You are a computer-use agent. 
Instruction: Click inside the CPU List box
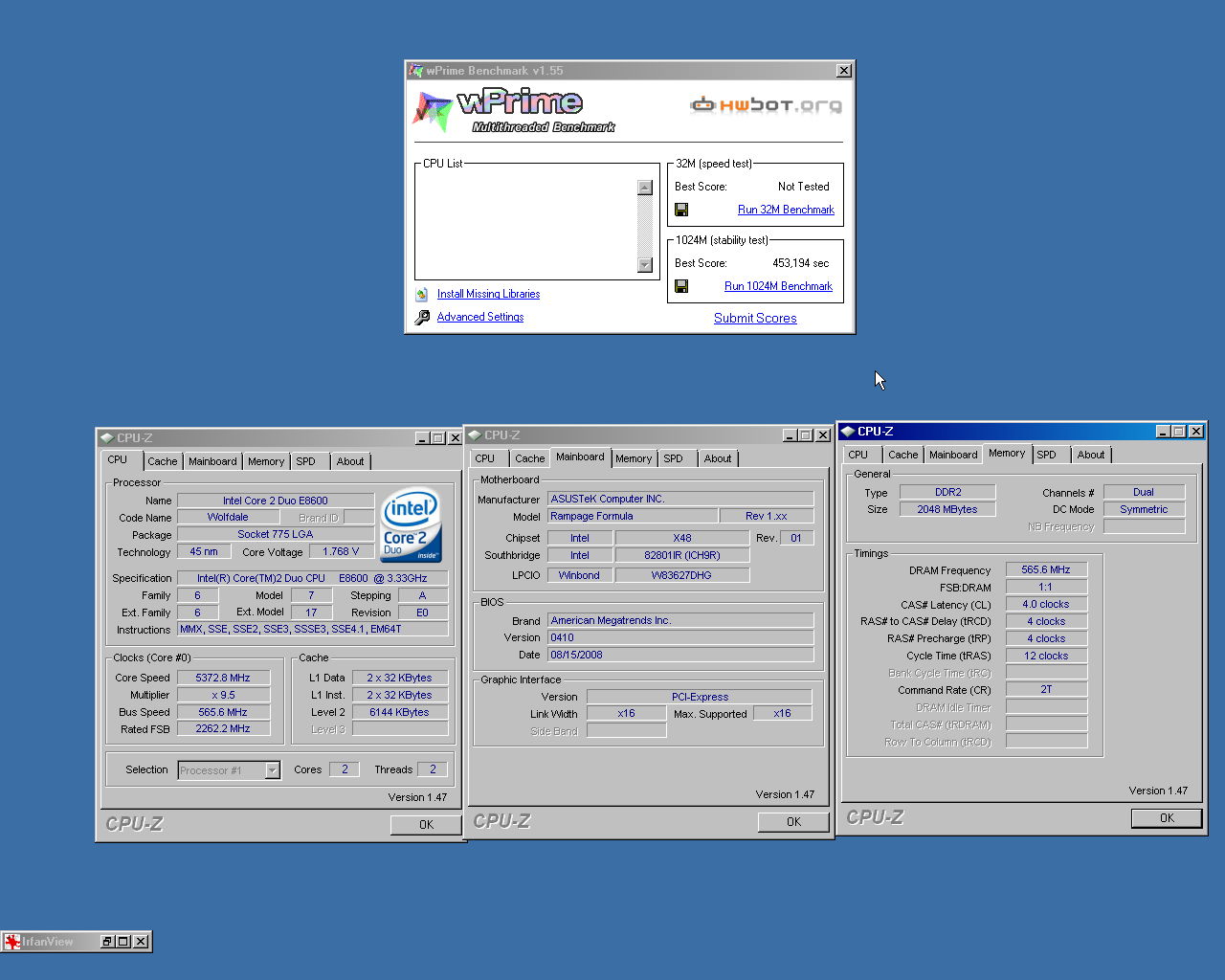coord(526,226)
